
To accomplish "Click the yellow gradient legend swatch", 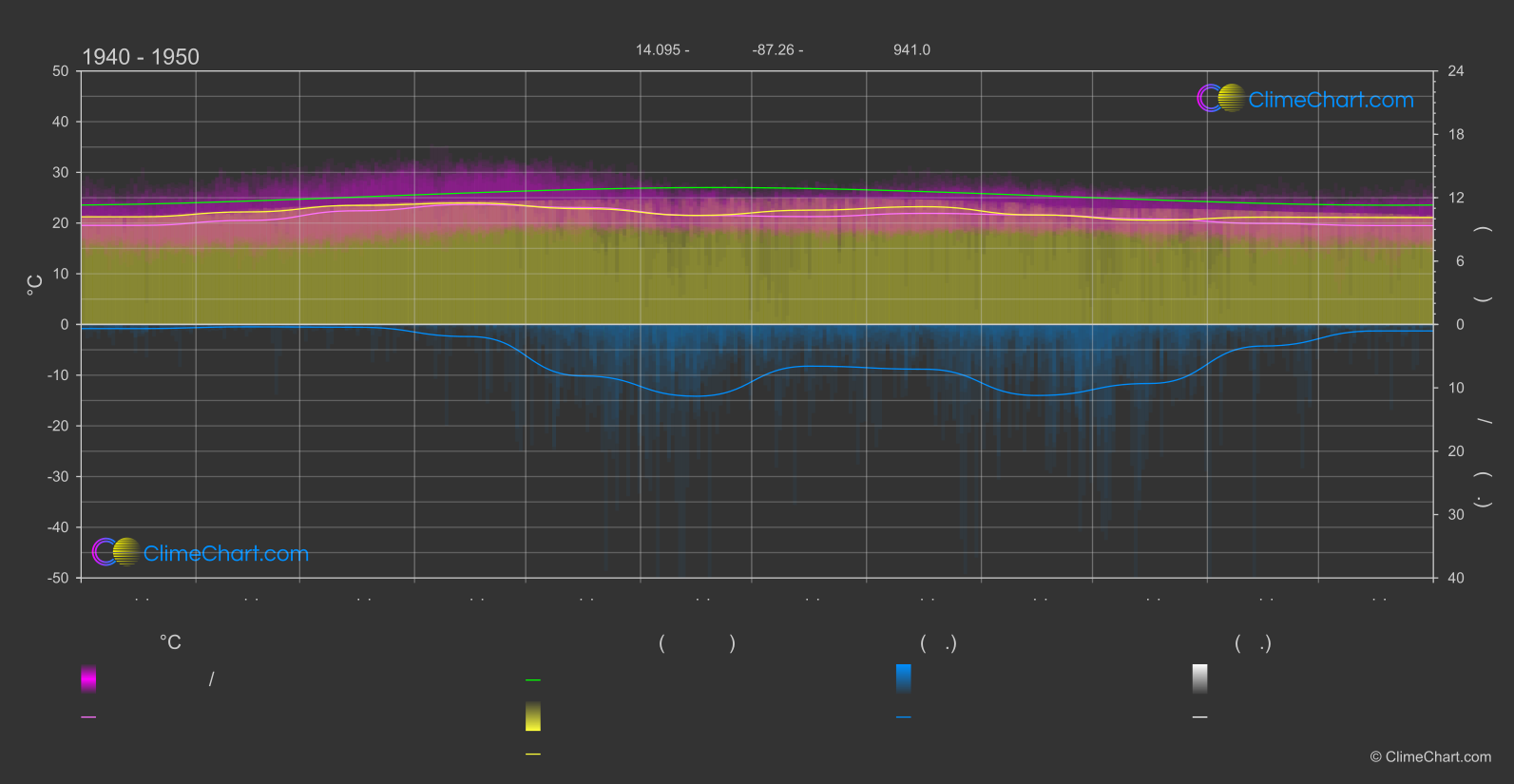I will click(533, 717).
